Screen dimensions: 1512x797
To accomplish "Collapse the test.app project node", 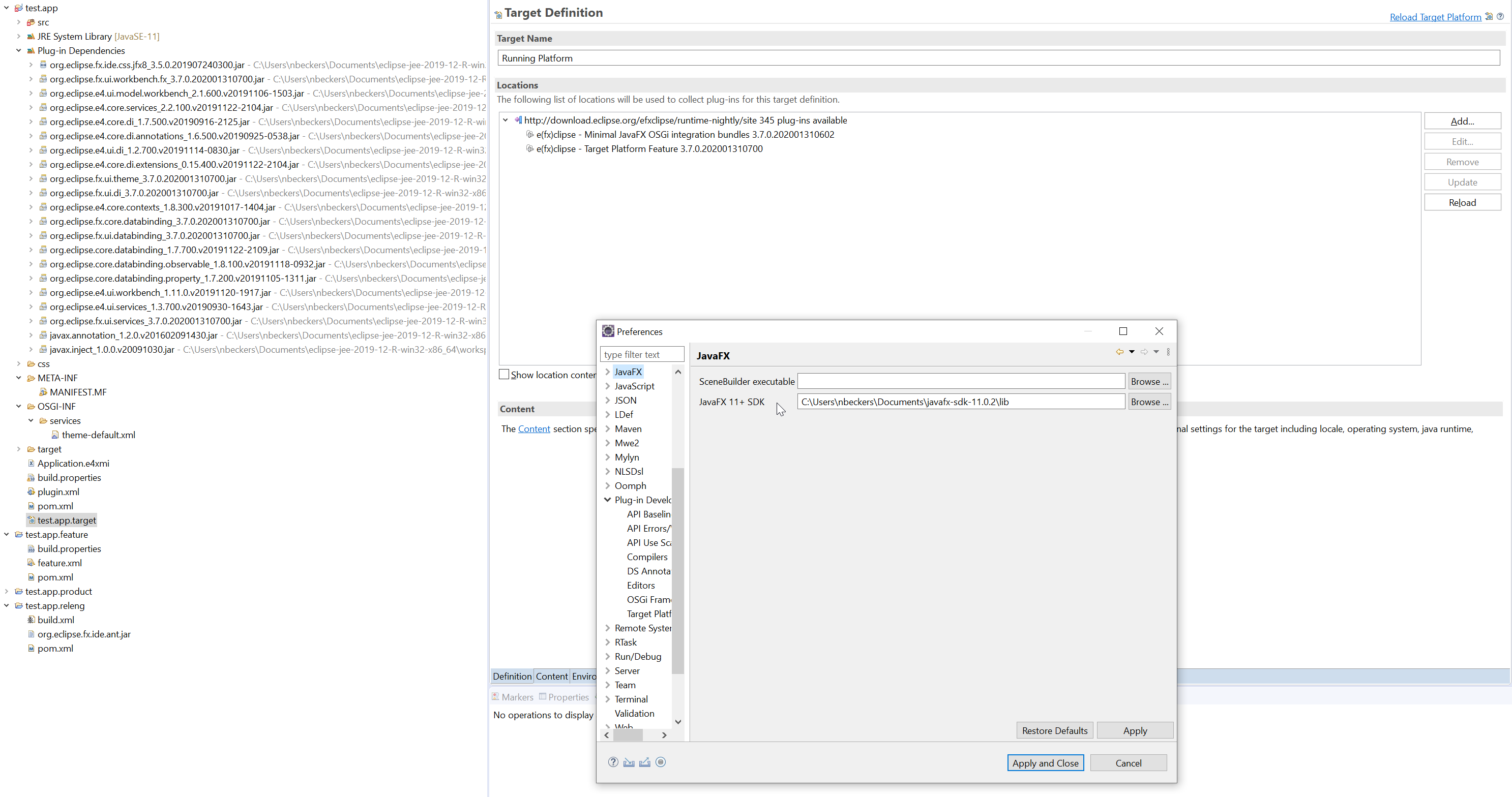I will (x=7, y=8).
